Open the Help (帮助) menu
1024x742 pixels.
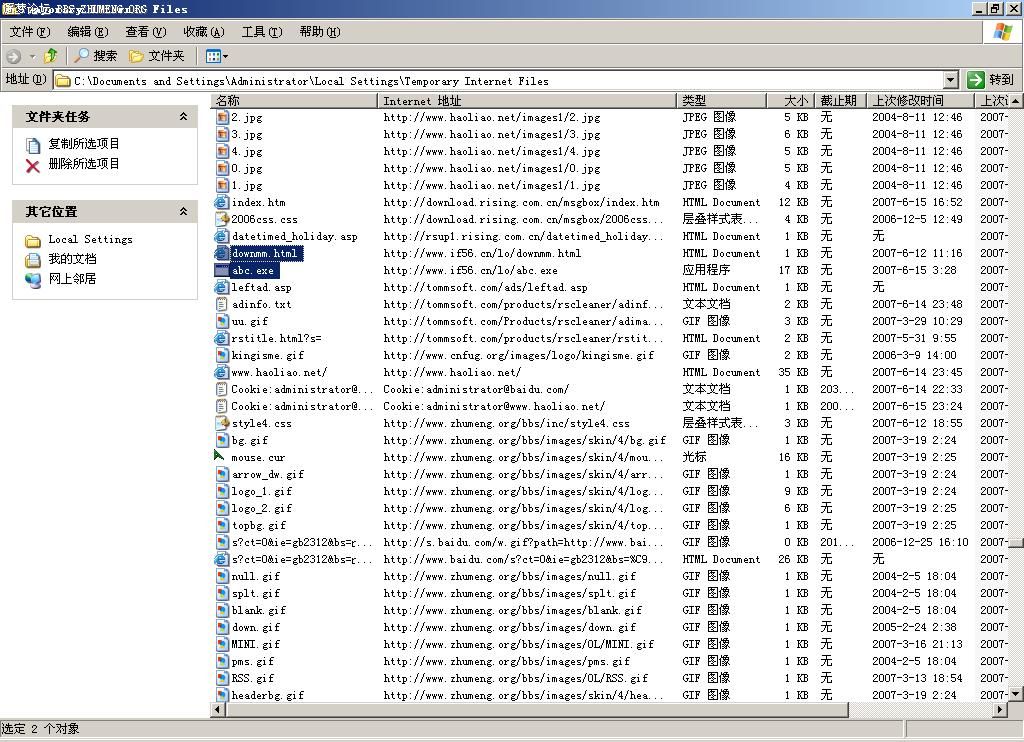pos(320,32)
